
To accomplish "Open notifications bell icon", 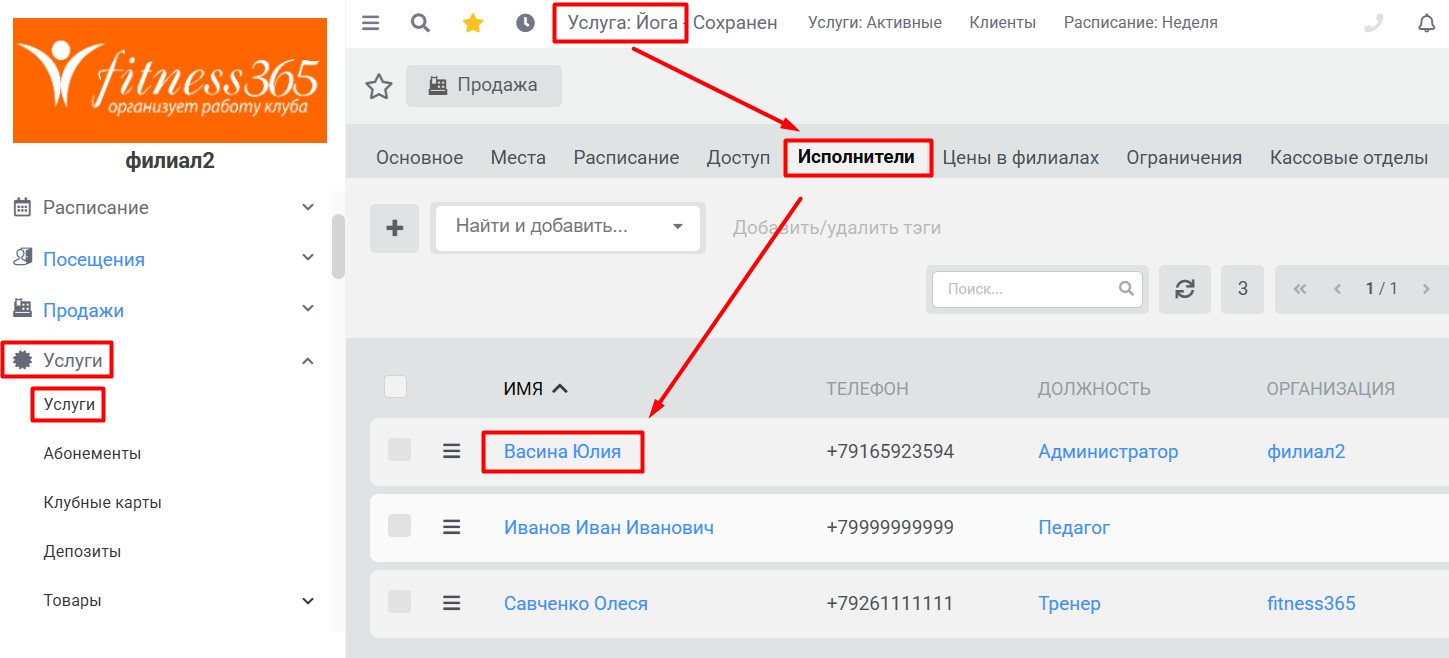I will pyautogui.click(x=1427, y=23).
